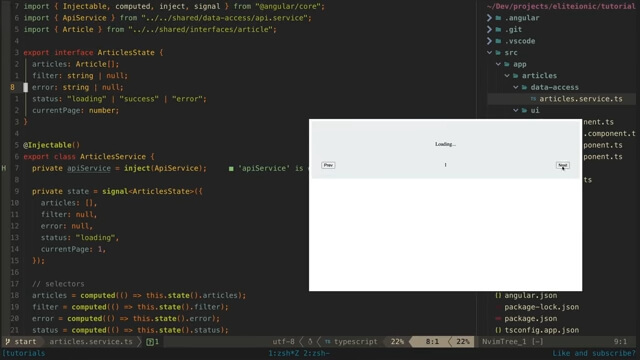Collapse the ui folder chevron

[516, 110]
